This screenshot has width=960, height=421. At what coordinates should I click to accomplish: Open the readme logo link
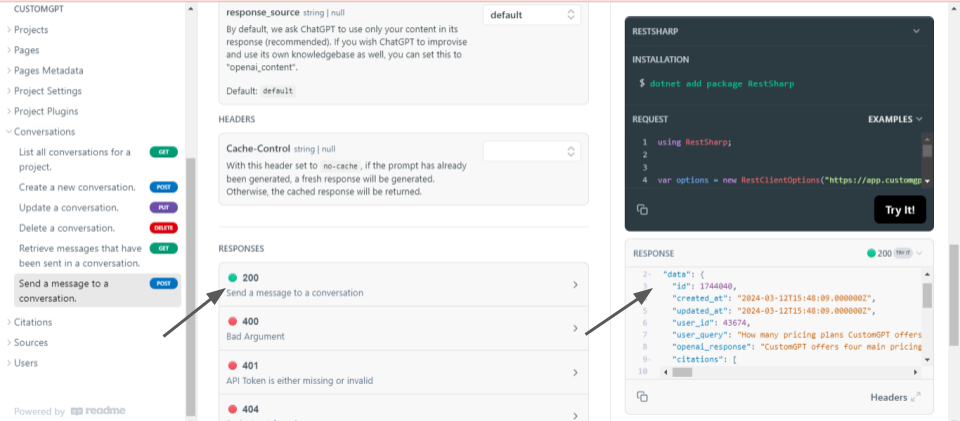pos(98,411)
